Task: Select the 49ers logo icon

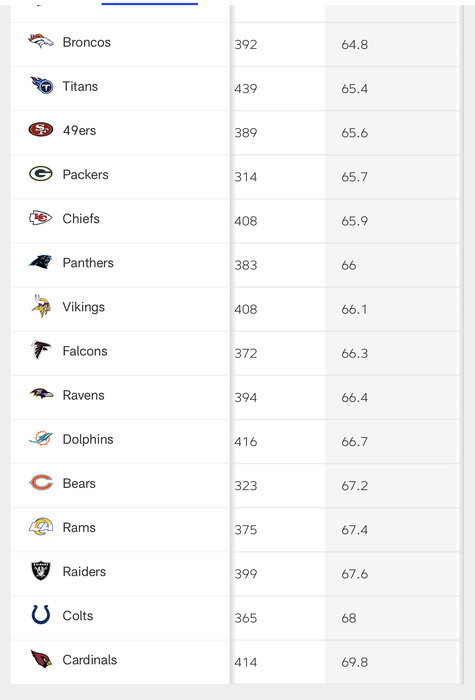Action: 41,129
